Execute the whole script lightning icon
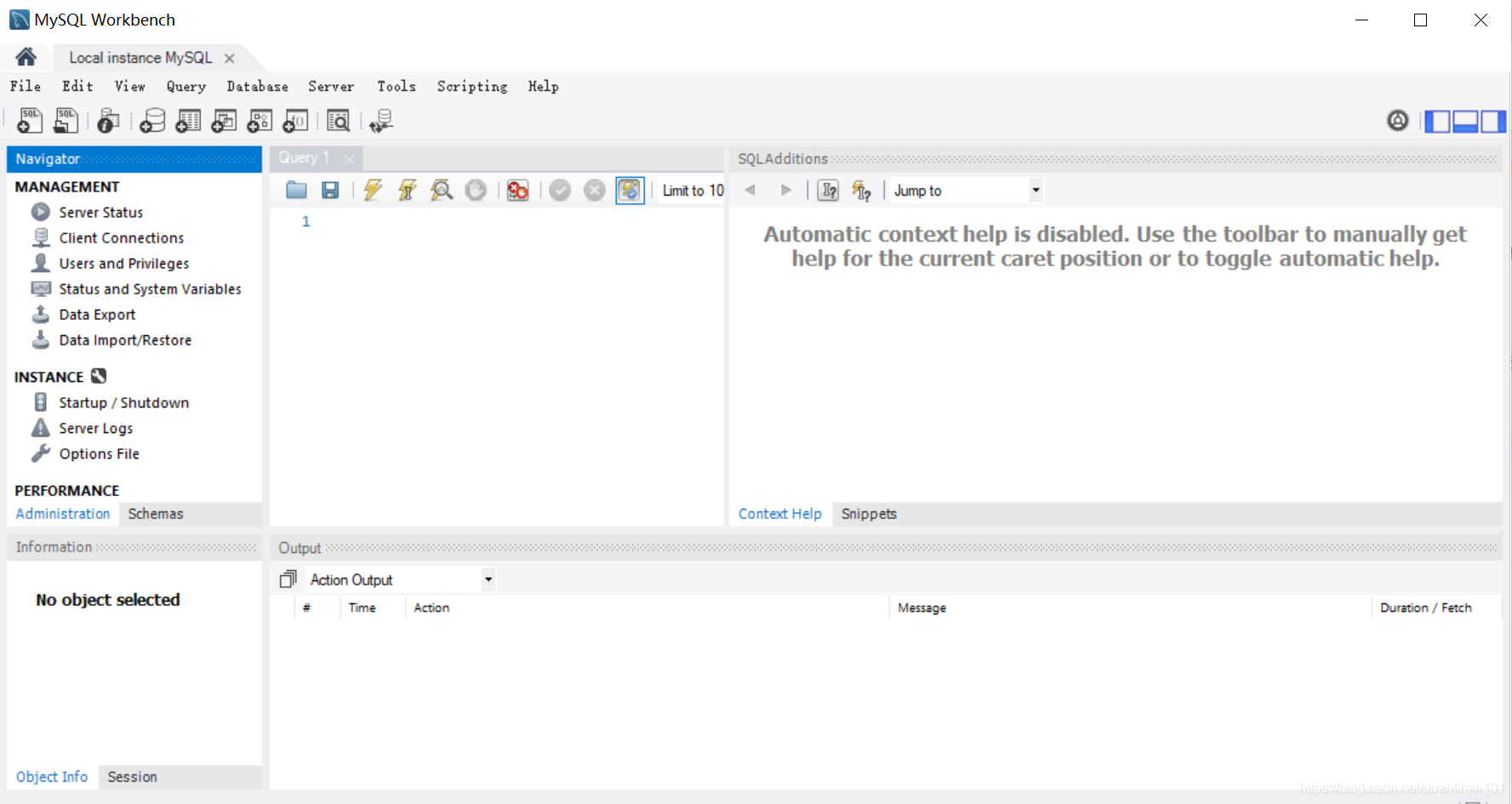 (373, 190)
